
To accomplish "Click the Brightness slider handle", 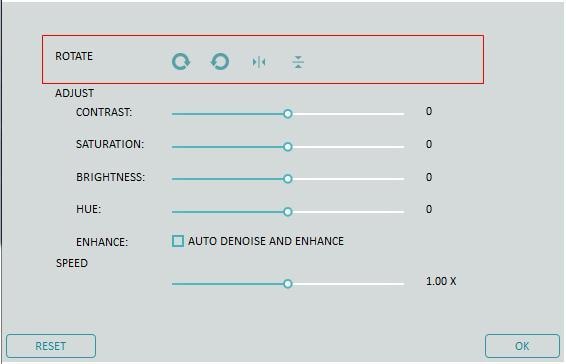I will (x=287, y=179).
